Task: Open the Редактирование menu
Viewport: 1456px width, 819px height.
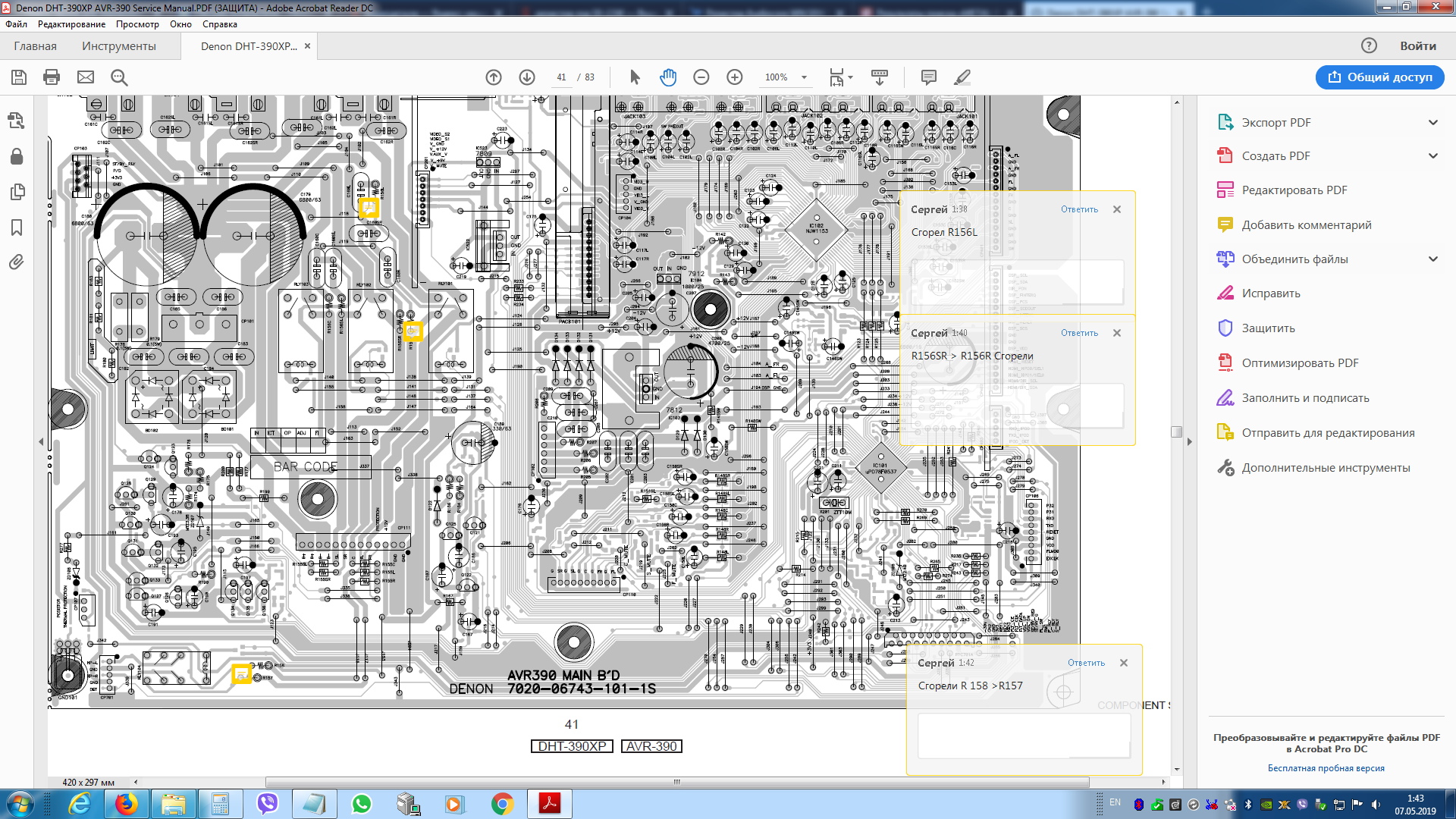Action: 72,24
